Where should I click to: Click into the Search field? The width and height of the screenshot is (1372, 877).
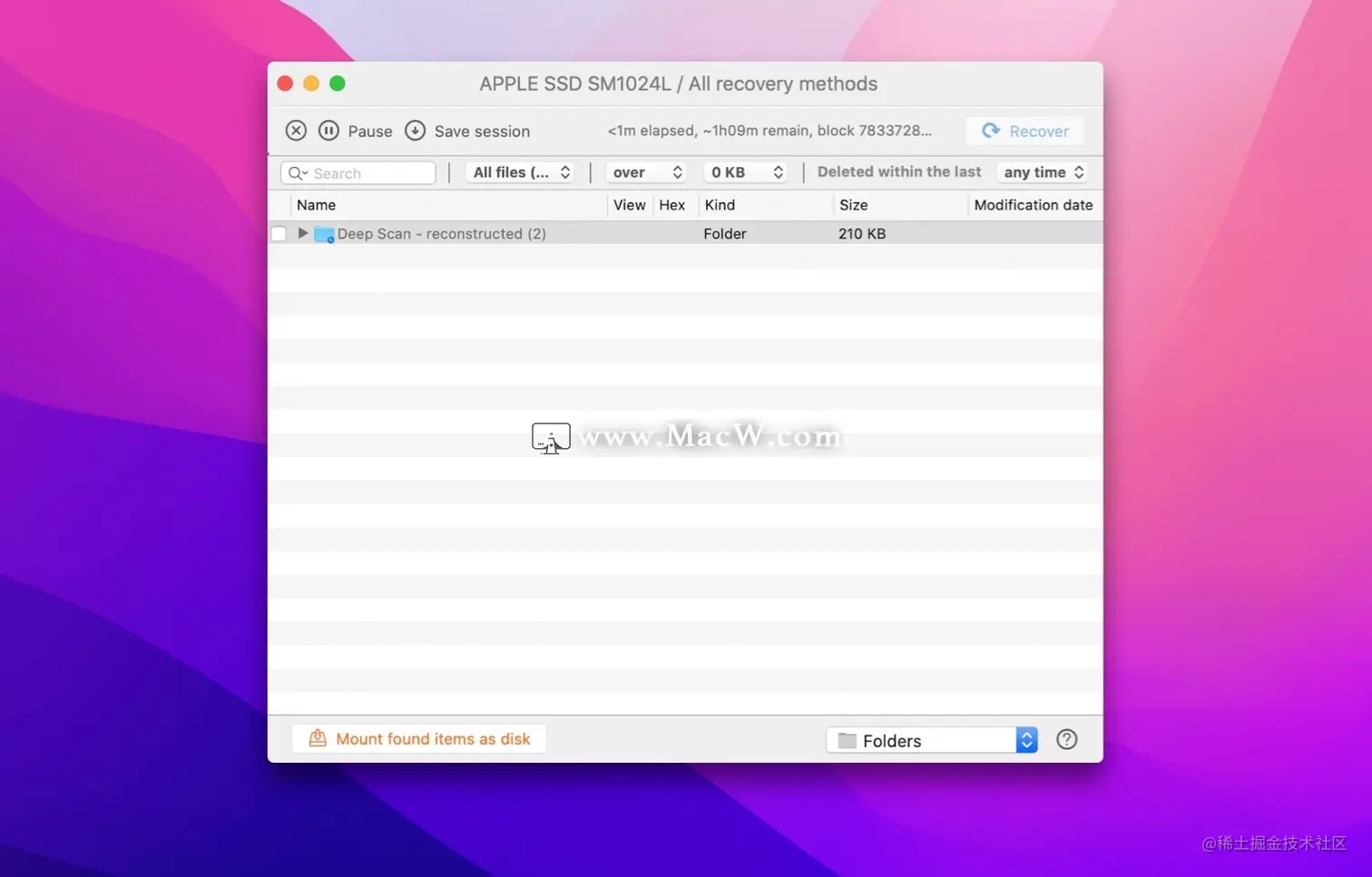click(358, 173)
